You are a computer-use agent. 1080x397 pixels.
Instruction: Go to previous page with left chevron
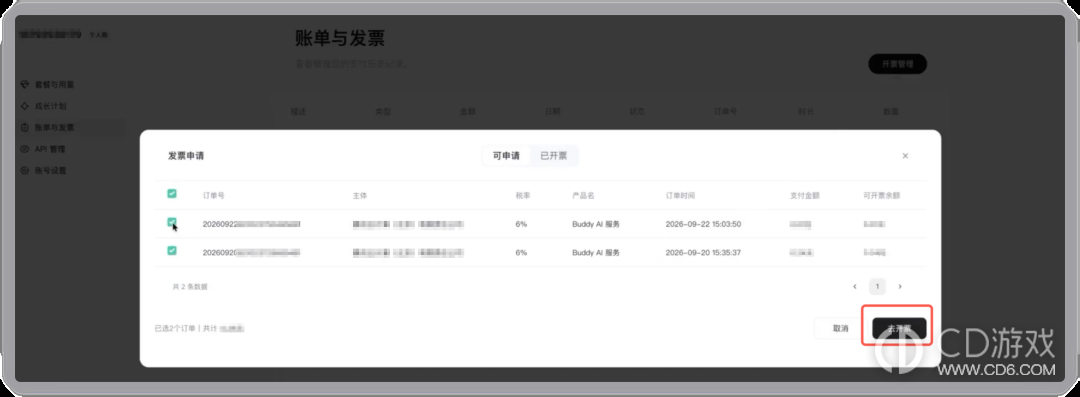[x=855, y=286]
